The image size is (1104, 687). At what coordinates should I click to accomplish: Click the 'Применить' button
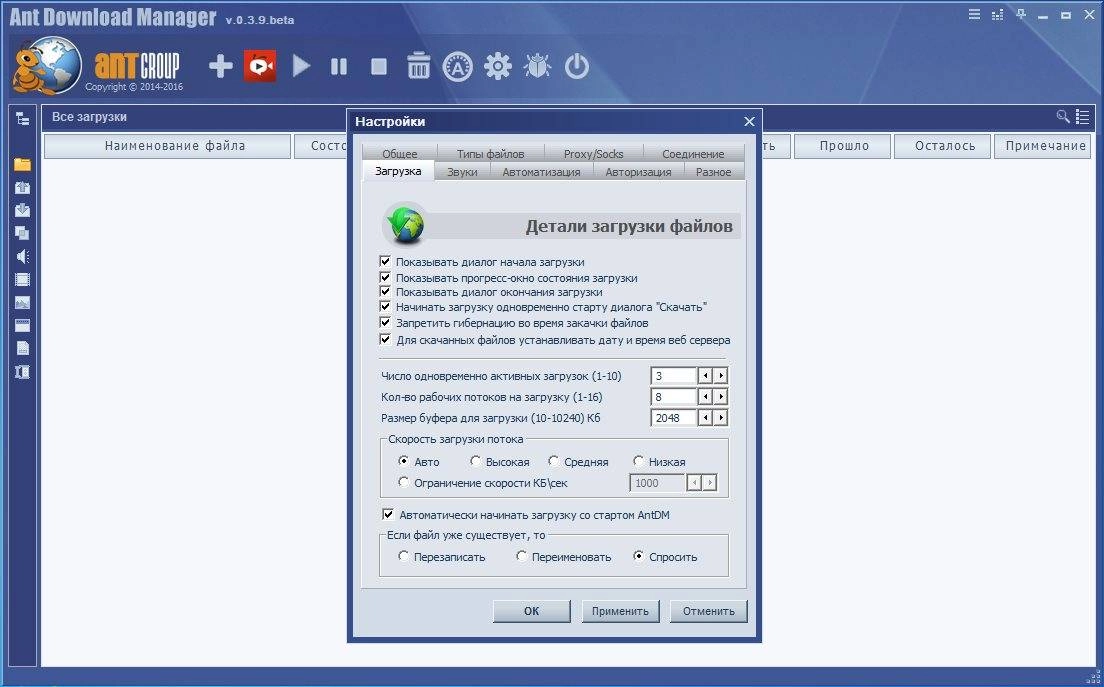click(x=620, y=611)
